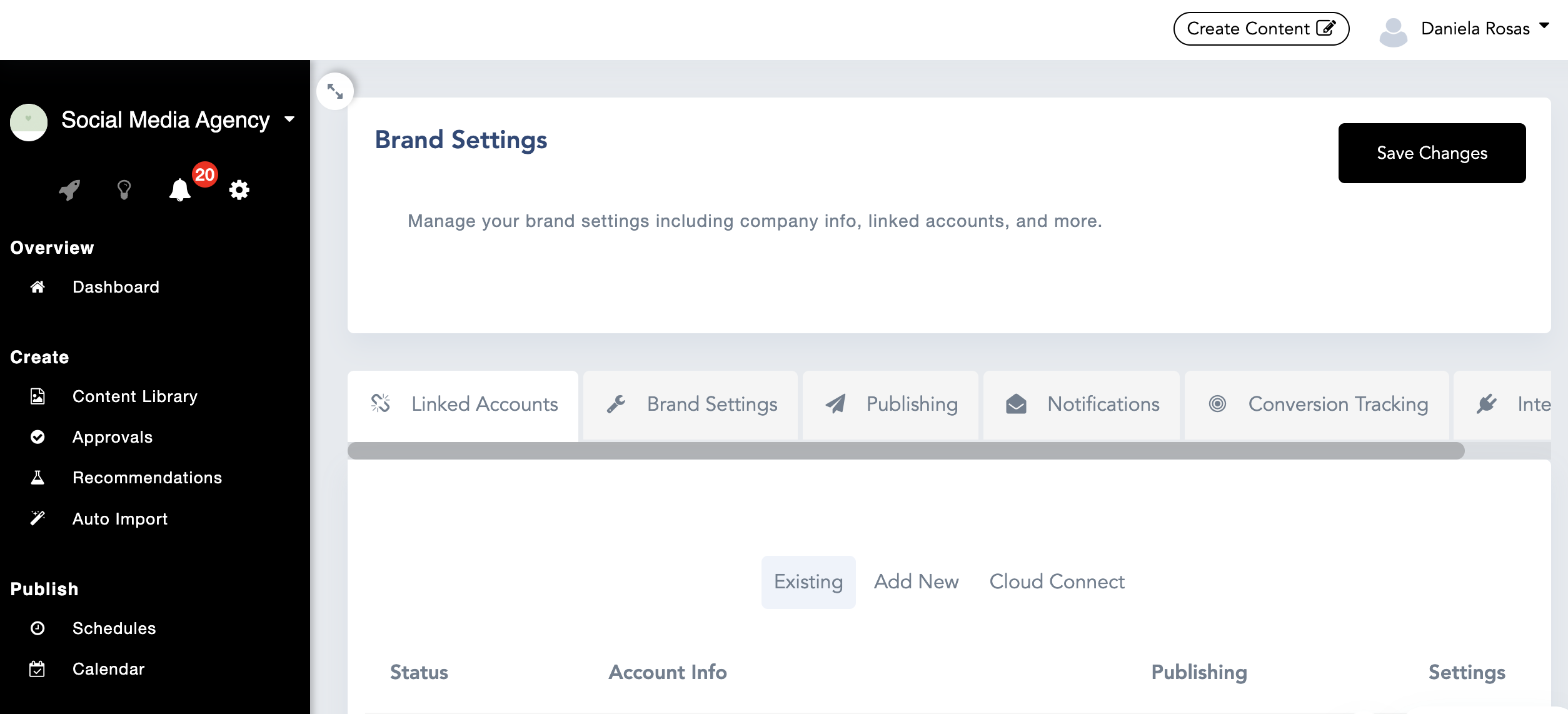Click the Dashboard home icon
1568x714 pixels.
tap(38, 287)
